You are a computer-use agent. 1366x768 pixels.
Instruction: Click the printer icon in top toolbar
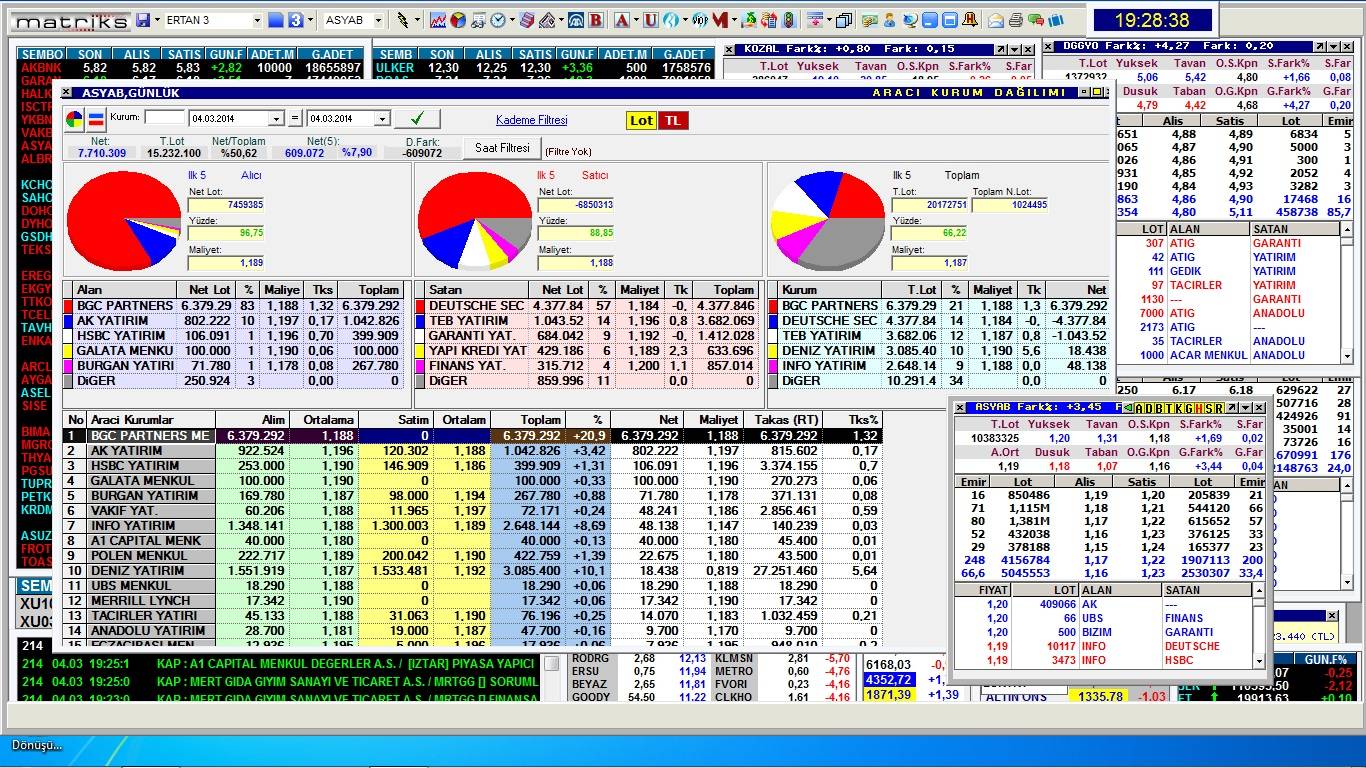pyautogui.click(x=1015, y=20)
